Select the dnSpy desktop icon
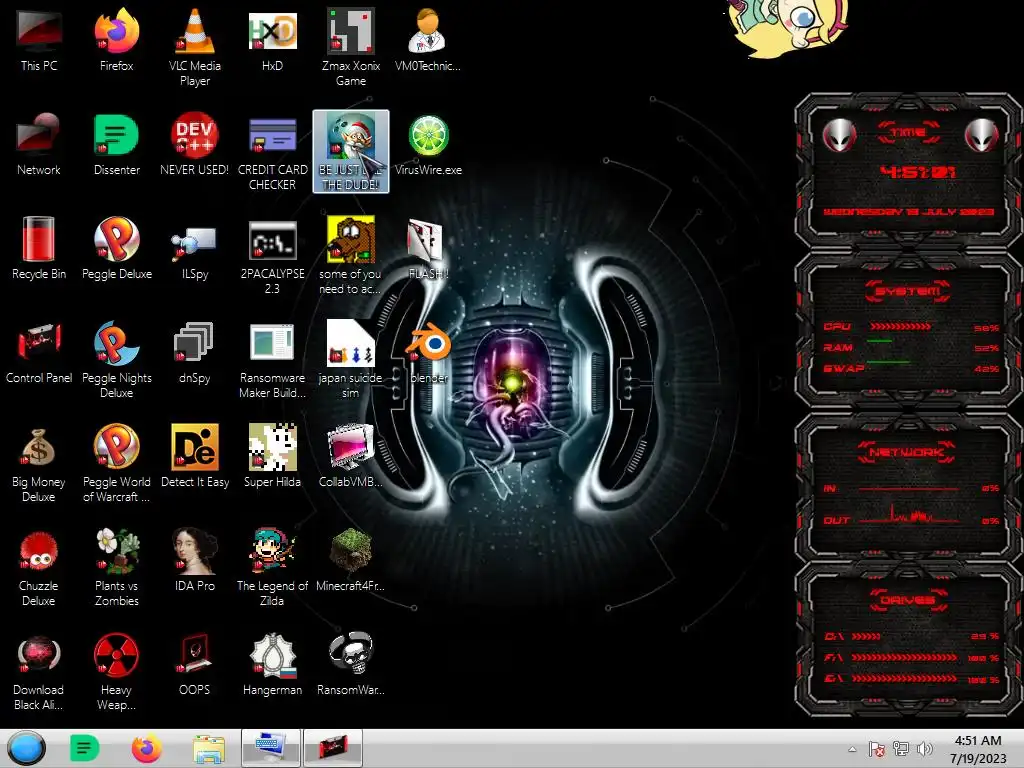1024x768 pixels. click(x=195, y=351)
